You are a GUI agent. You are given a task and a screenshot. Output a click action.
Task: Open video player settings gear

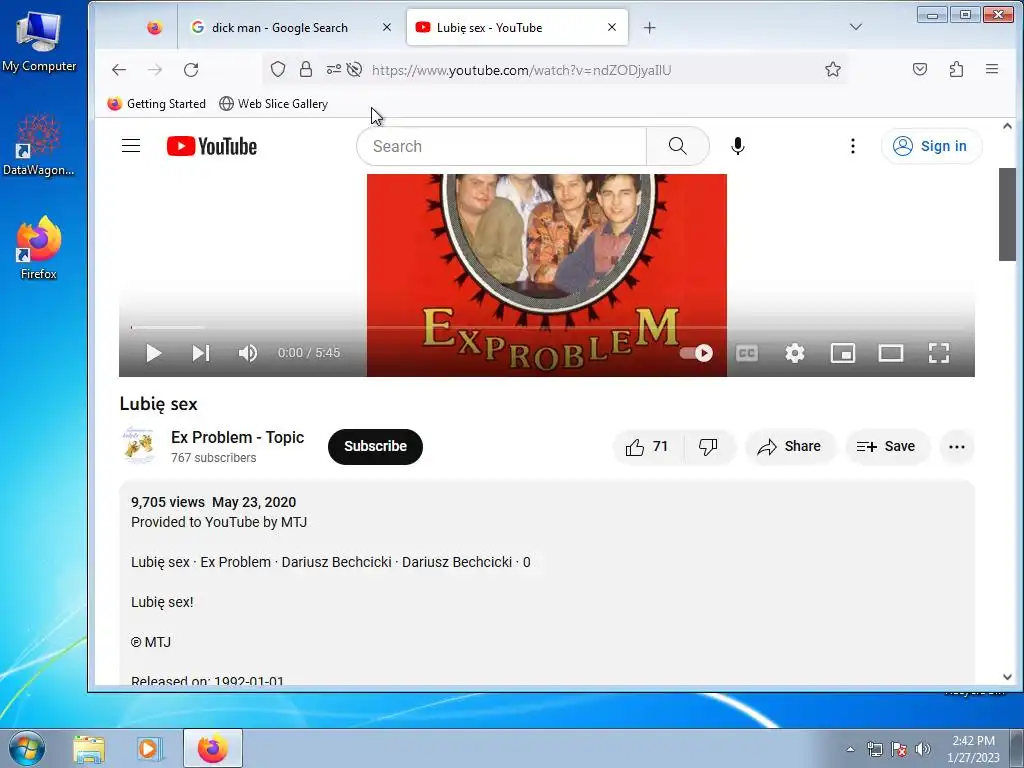[x=795, y=353]
